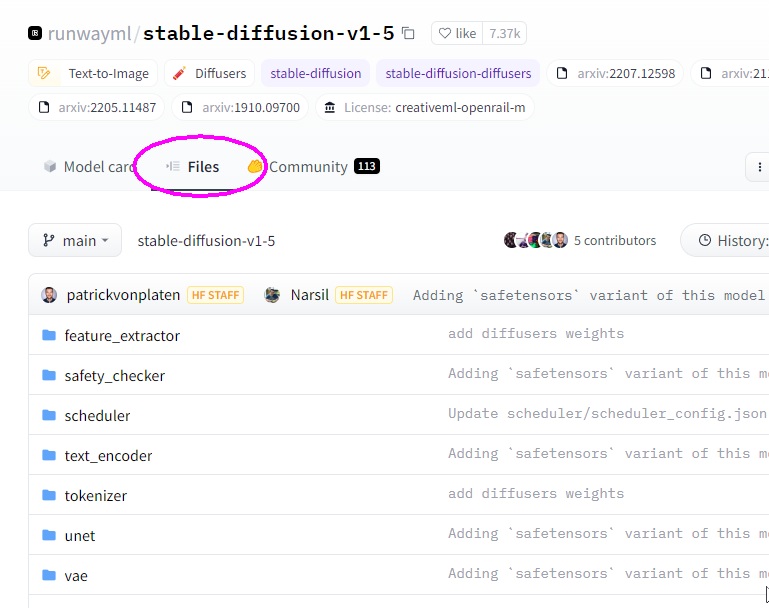Open the text_encoder folder
This screenshot has height=608, width=769.
pyautogui.click(x=108, y=455)
